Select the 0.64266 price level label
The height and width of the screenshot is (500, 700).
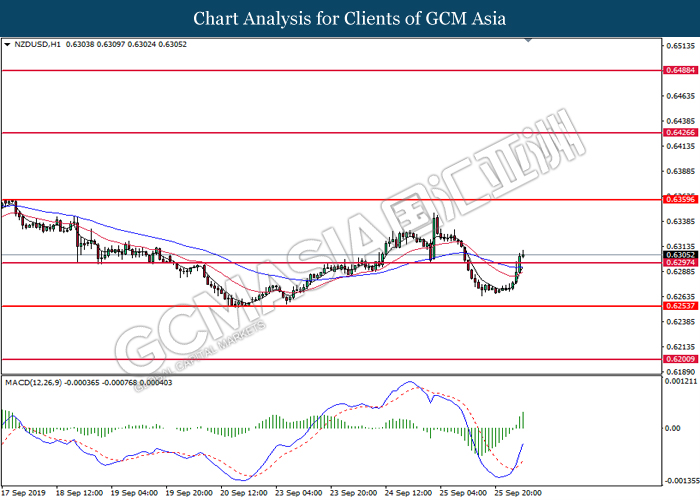coord(680,133)
